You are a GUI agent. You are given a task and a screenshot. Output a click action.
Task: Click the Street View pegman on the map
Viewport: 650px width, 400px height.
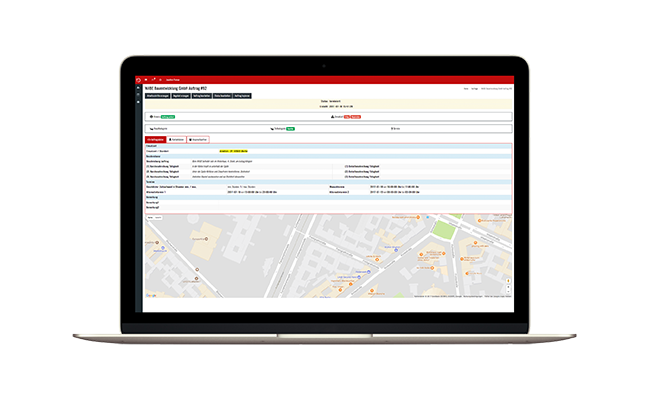pos(508,281)
